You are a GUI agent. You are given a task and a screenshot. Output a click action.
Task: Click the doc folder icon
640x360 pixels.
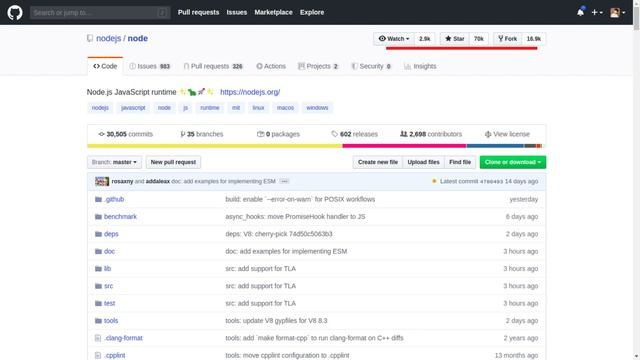98,251
